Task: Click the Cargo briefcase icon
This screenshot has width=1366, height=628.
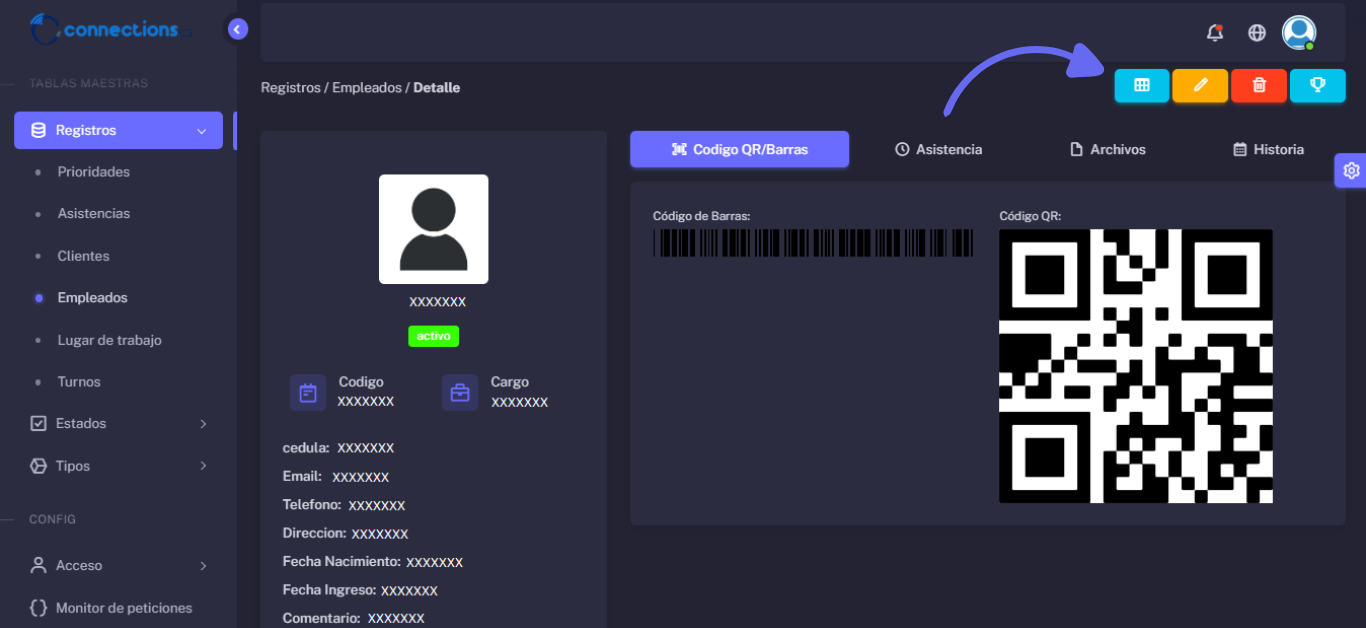Action: 460,393
